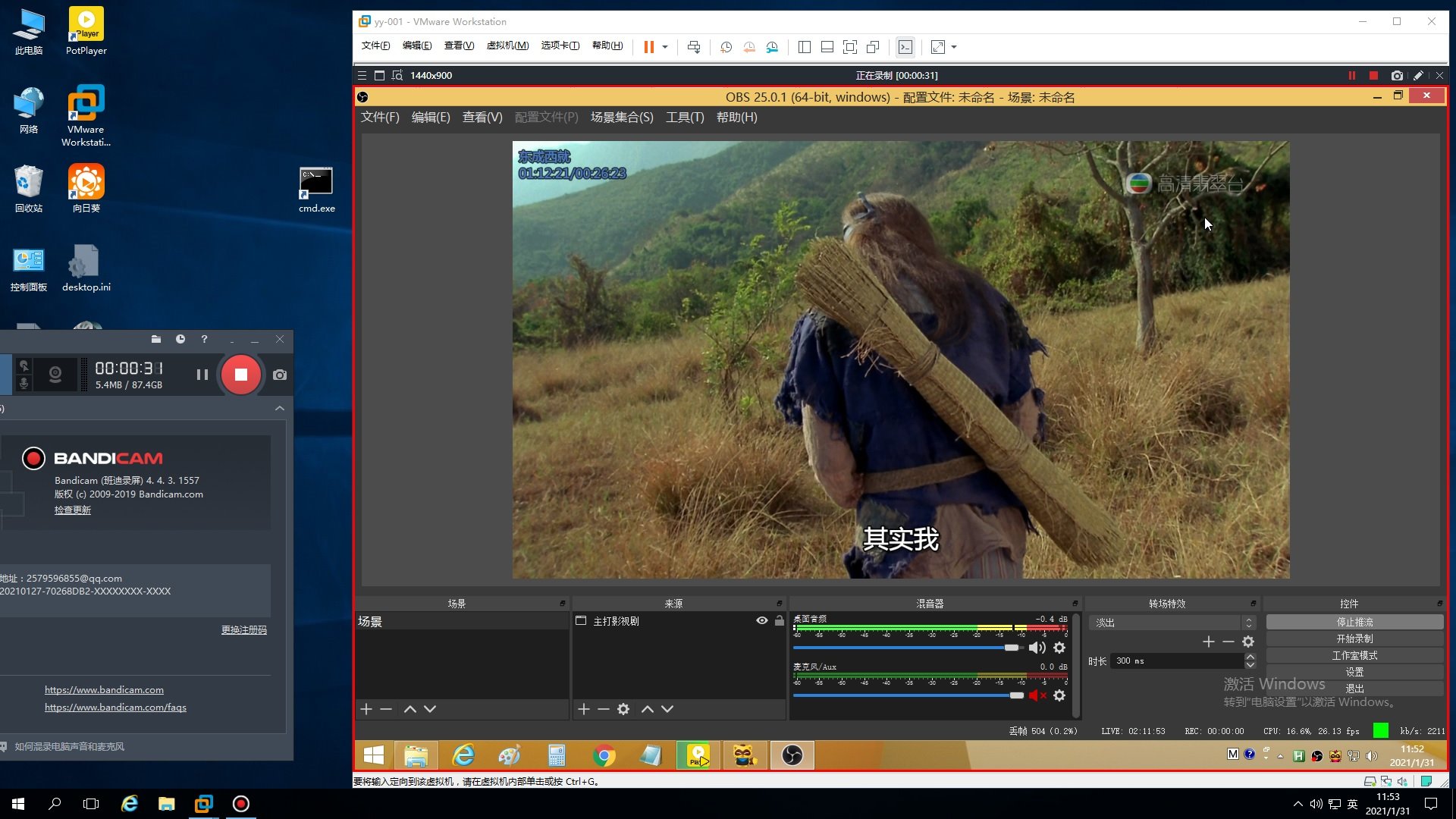Move source down arrow in 来源 panel
Screen dimensions: 1456x819
click(x=667, y=709)
